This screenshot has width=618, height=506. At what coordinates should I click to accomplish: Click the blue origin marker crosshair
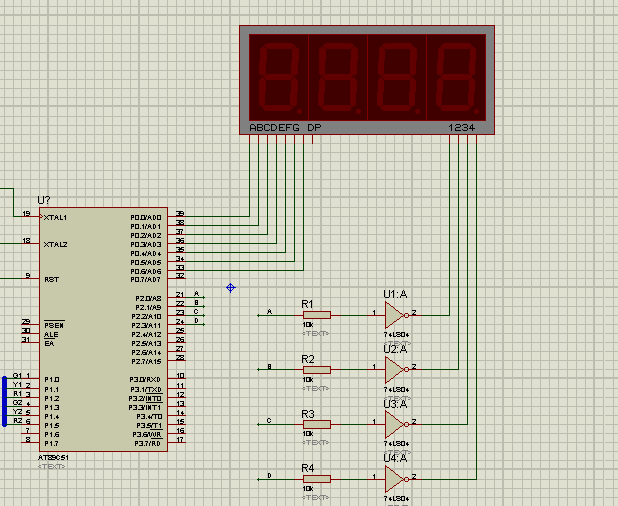tap(231, 288)
